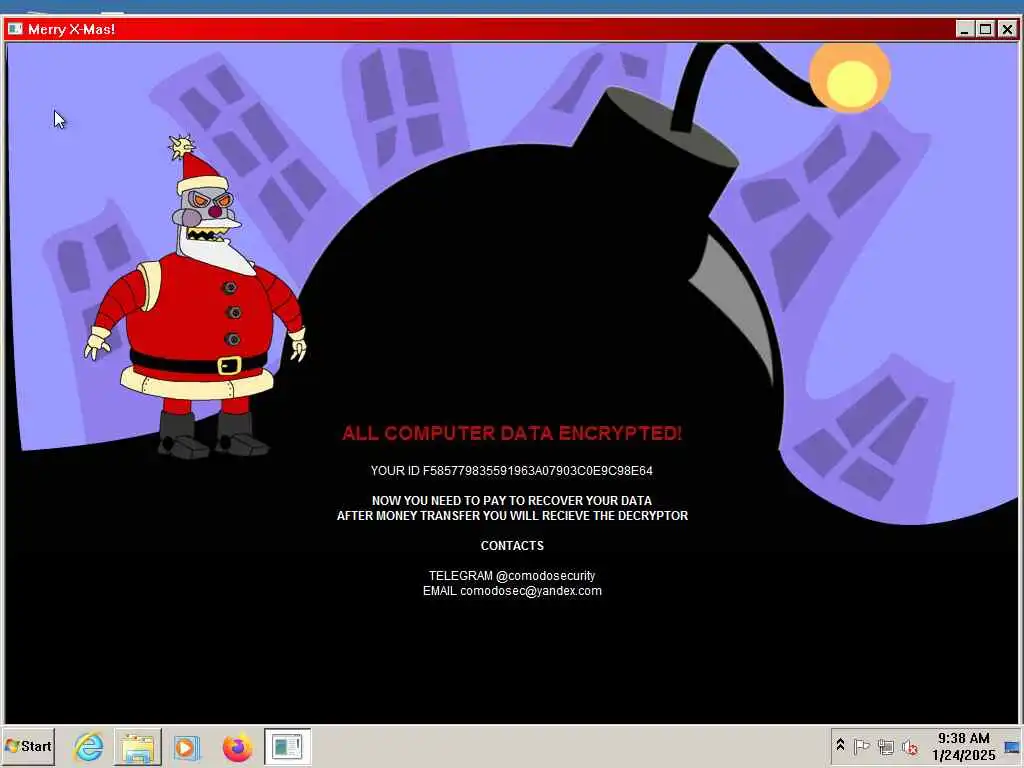
Task: Click 'NOW YOU NEED TO PAY' text line
Action: (x=512, y=501)
